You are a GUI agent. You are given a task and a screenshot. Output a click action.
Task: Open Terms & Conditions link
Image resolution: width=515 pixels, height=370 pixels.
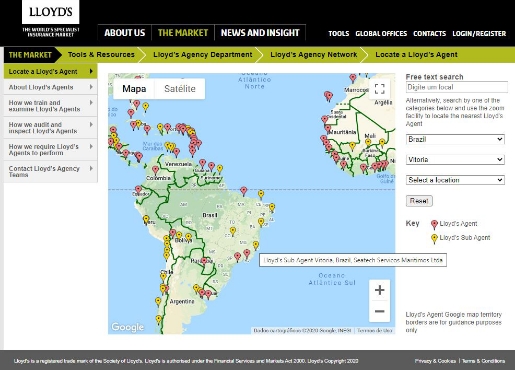[483, 361]
